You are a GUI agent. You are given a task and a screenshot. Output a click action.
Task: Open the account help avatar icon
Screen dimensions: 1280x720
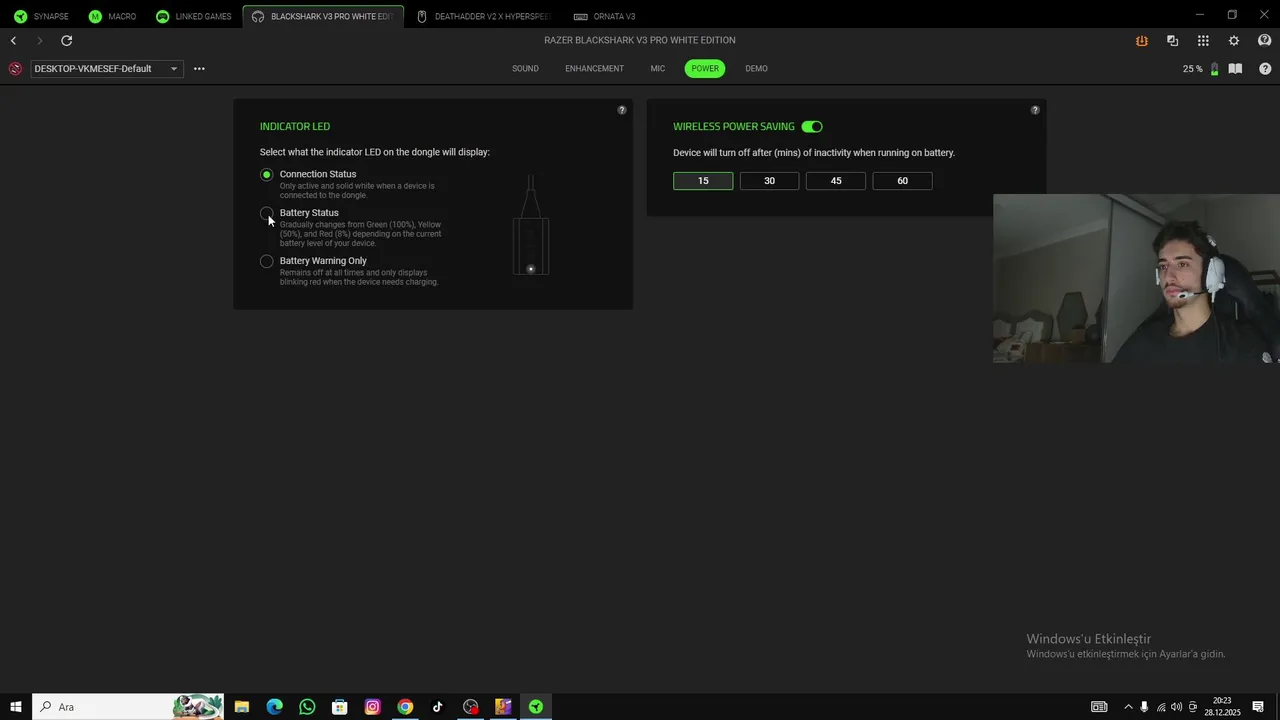tap(1264, 41)
